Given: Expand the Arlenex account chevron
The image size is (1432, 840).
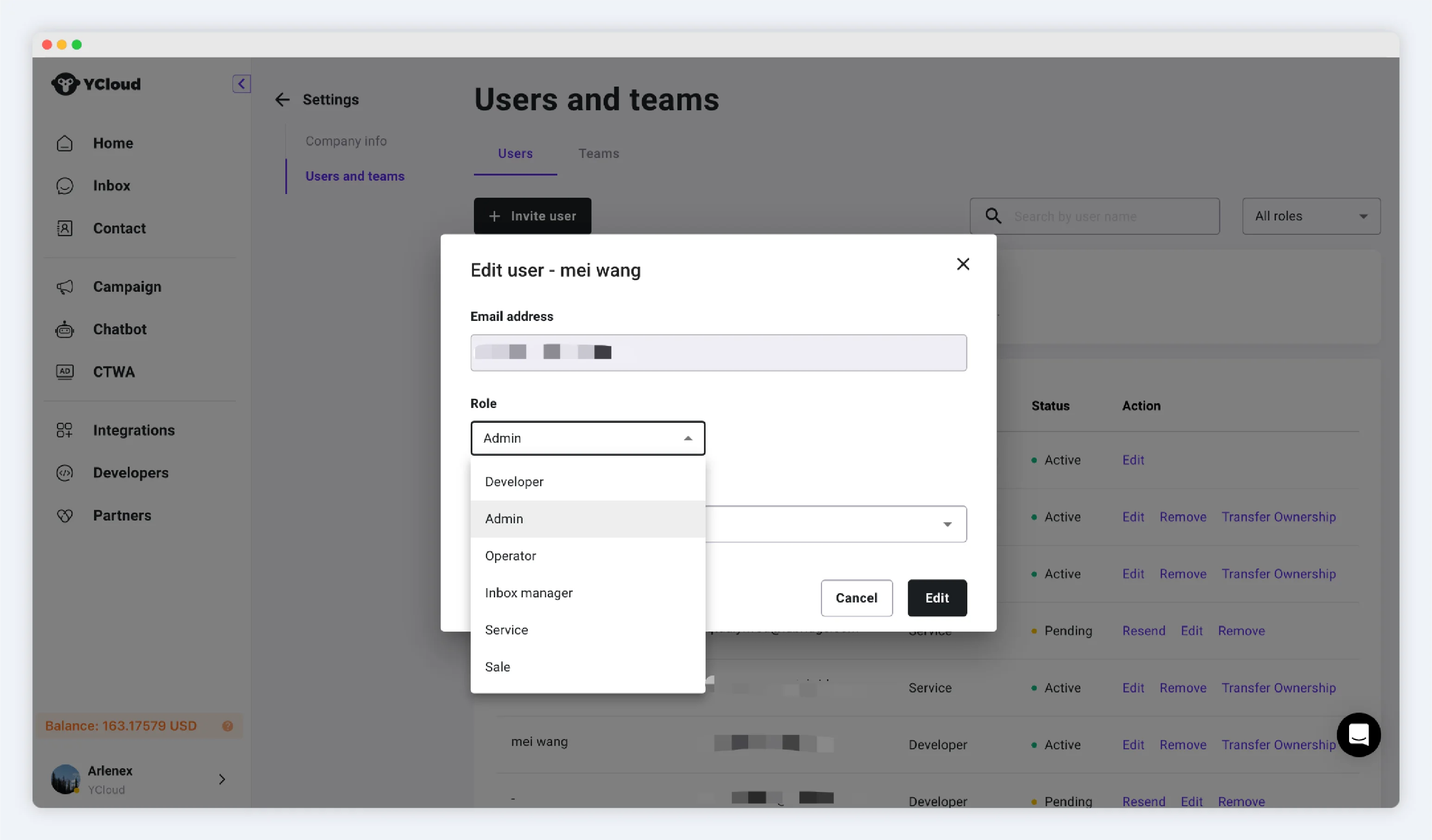Looking at the screenshot, I should click(x=222, y=779).
